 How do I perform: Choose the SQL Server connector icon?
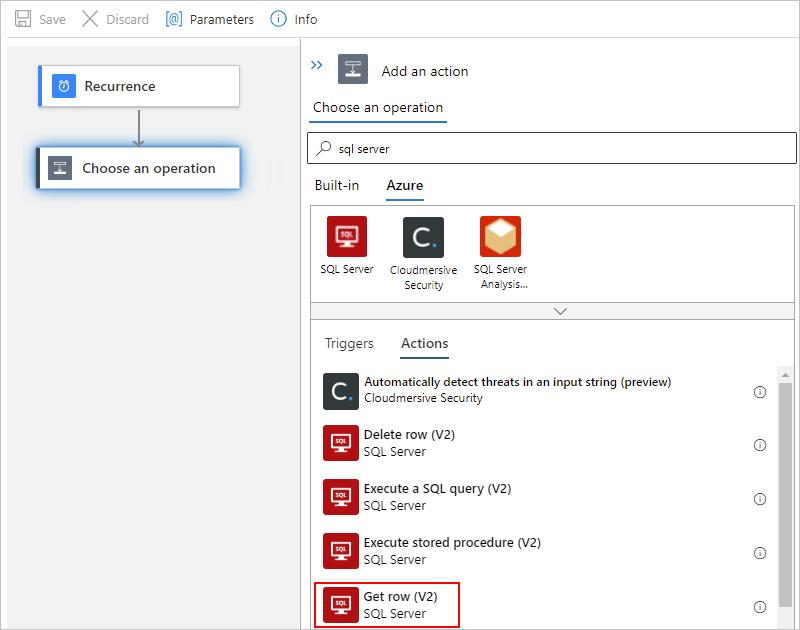[x=346, y=236]
